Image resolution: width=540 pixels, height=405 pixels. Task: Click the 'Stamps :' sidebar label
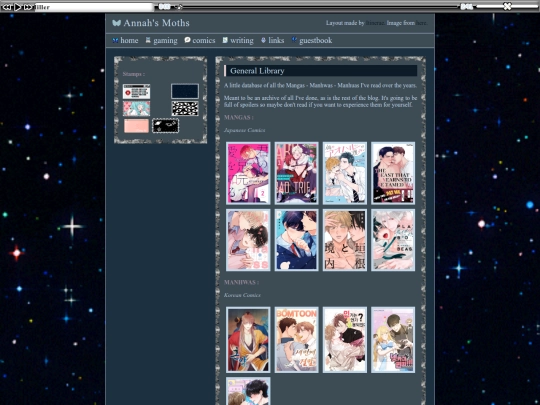pos(134,74)
